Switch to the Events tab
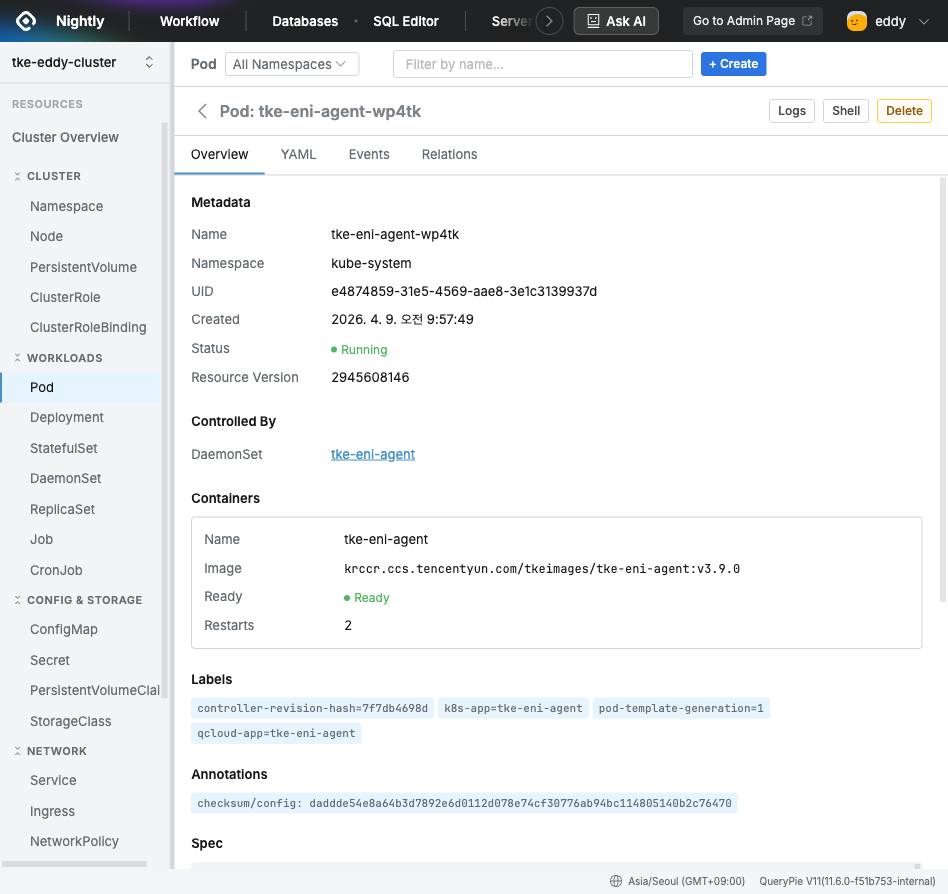 click(369, 155)
